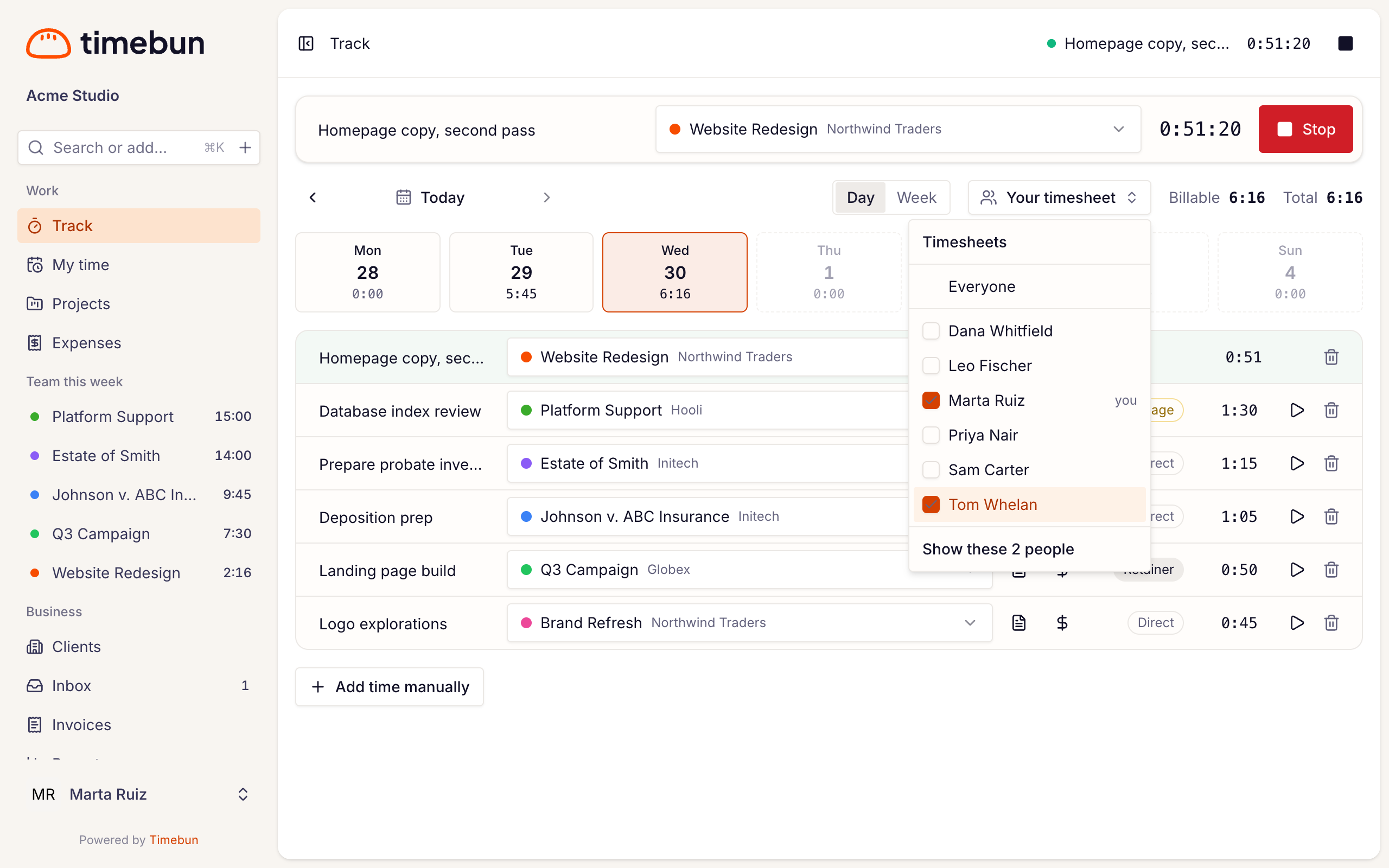Delete the Landing page build entry
Viewport: 1389px width, 868px height.
[1331, 570]
